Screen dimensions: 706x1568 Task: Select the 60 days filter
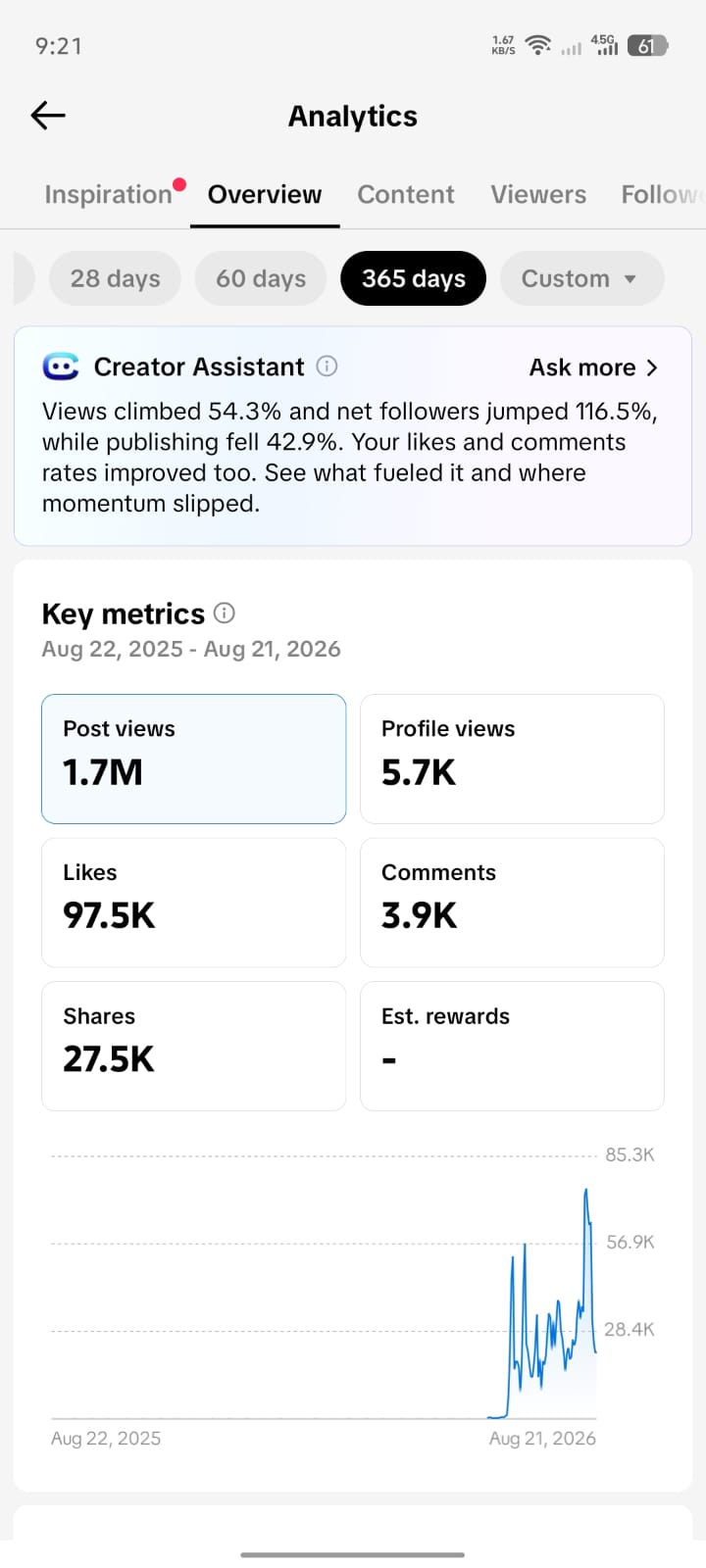click(x=261, y=278)
